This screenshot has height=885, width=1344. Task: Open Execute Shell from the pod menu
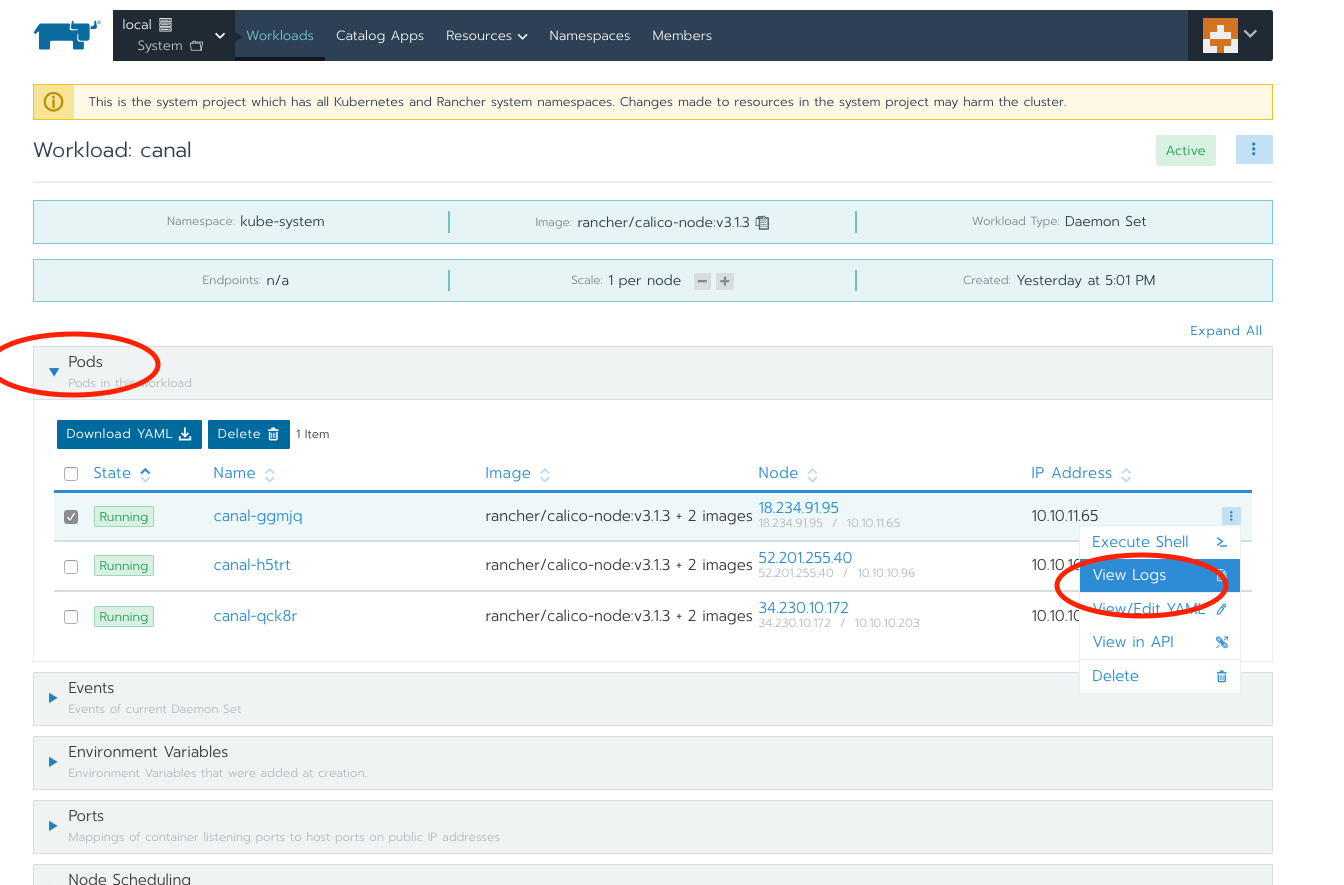point(1140,541)
